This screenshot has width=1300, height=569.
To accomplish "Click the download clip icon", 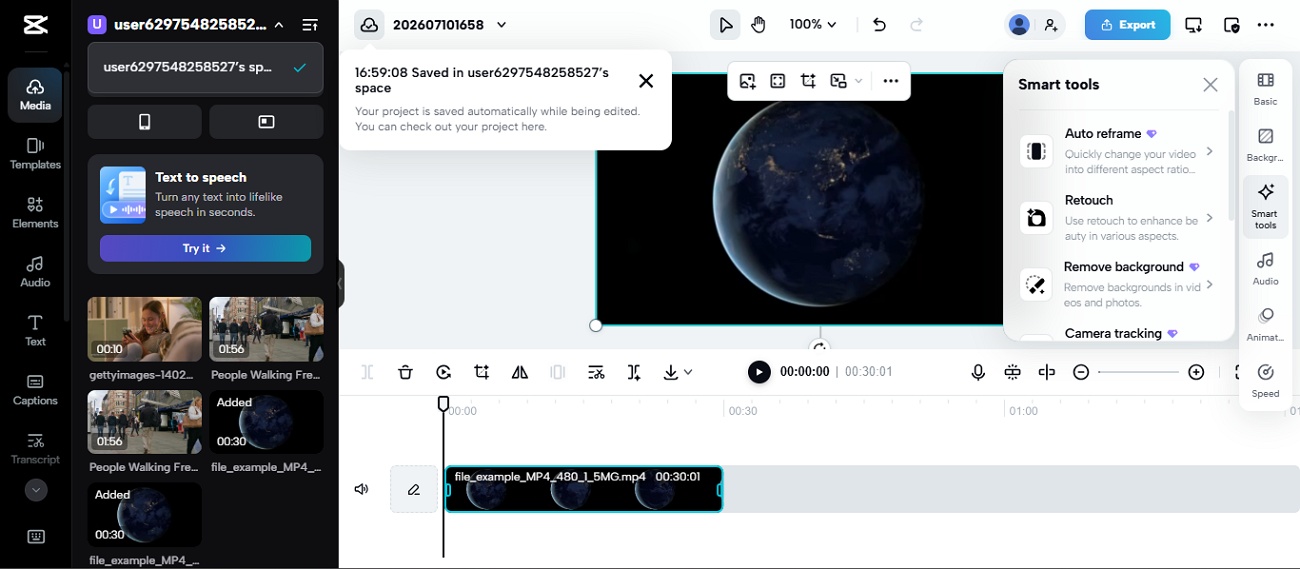I will (671, 372).
